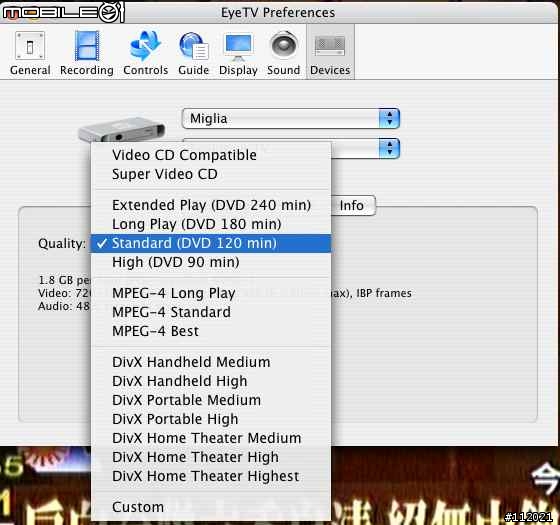
Task: Choose MPEG-4 Best
Action: click(211, 331)
